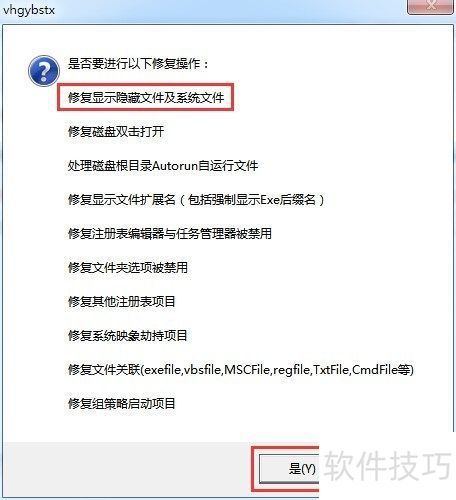This screenshot has width=456, height=500.
Task: Click the vhgybstx window title text
Action: pos(29,10)
